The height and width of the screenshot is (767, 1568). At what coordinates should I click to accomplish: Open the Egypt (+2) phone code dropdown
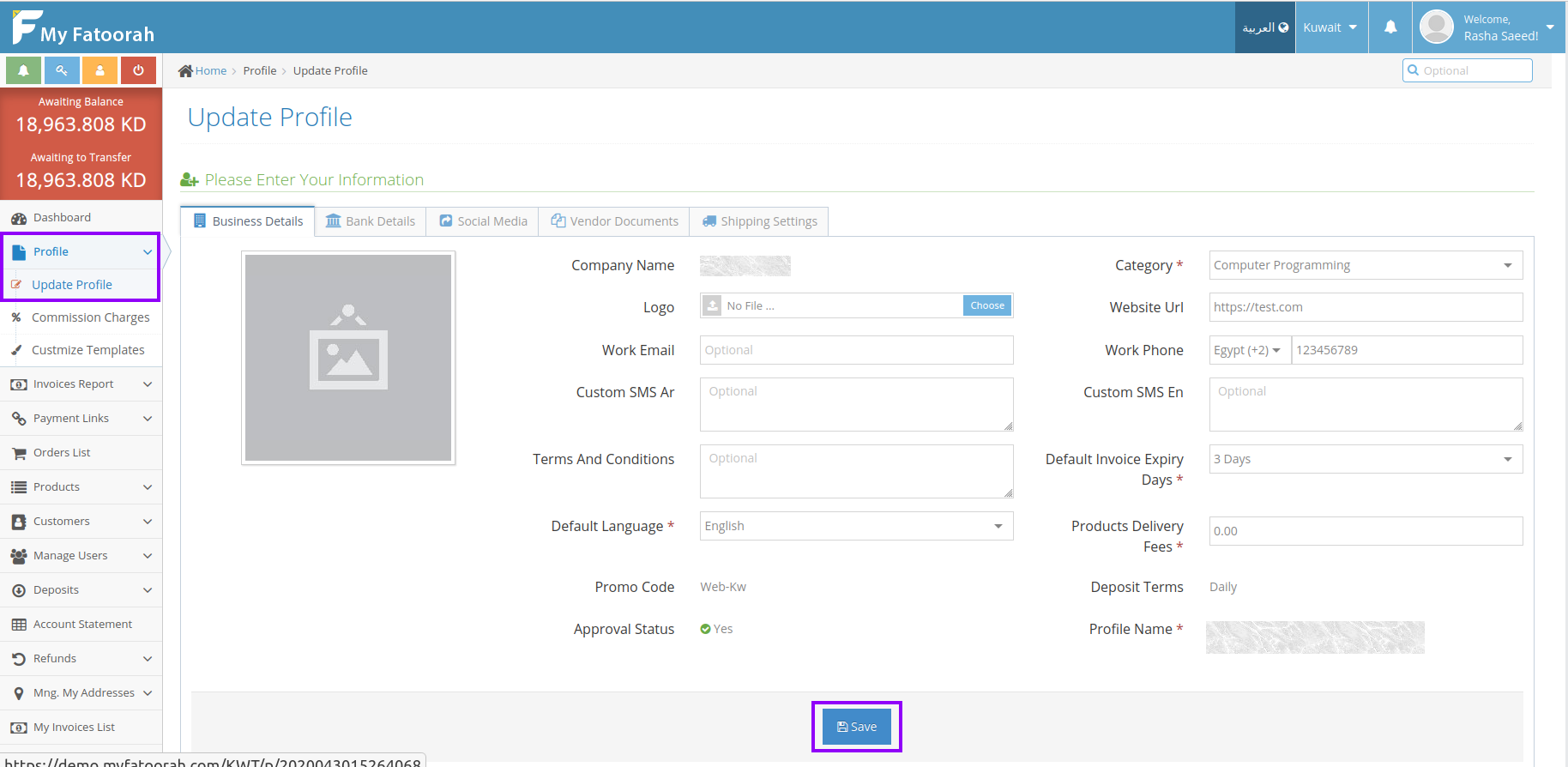1250,350
